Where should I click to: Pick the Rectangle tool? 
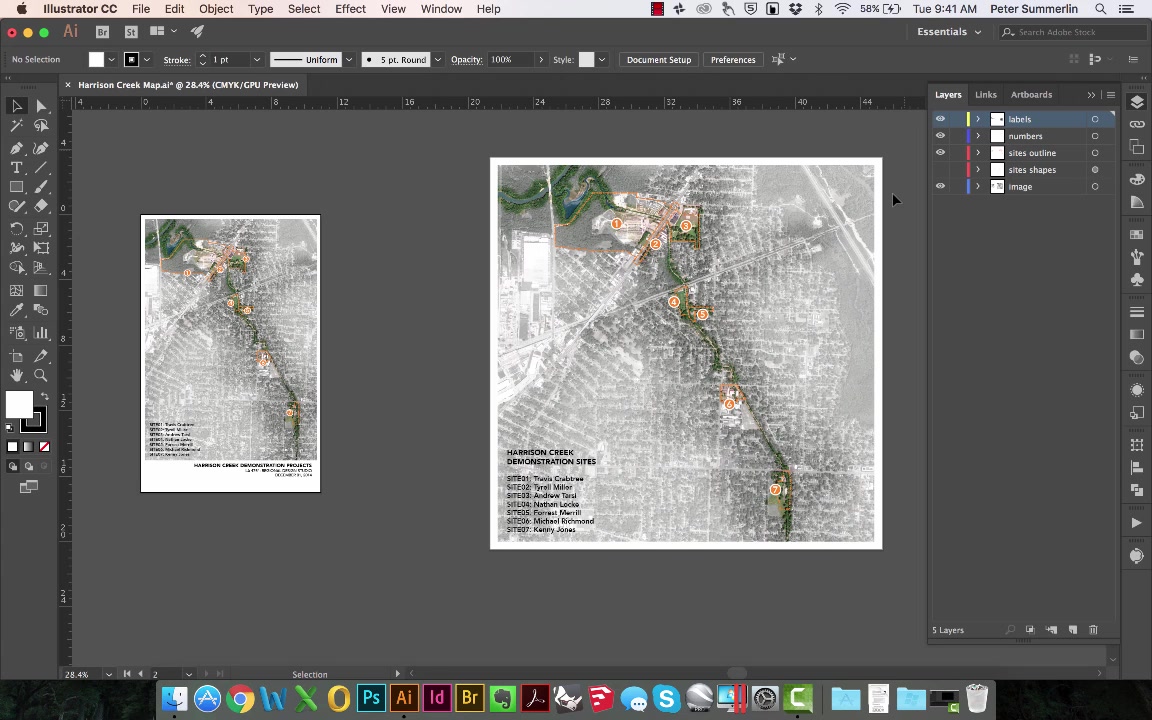pos(17,185)
